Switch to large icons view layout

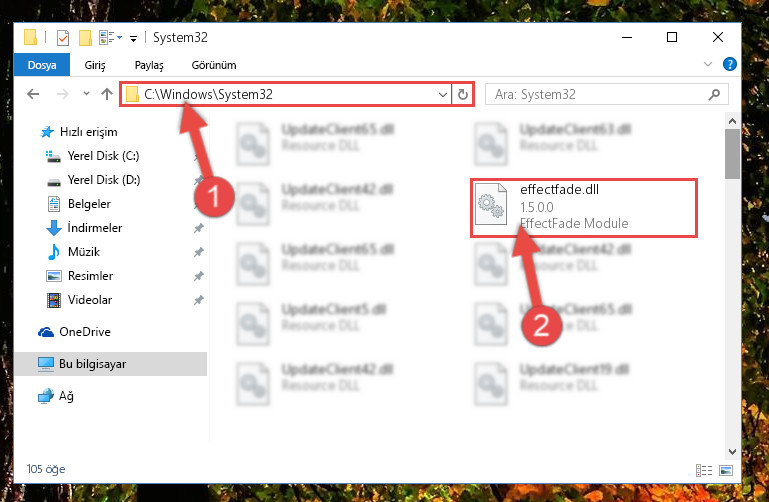[x=726, y=470]
